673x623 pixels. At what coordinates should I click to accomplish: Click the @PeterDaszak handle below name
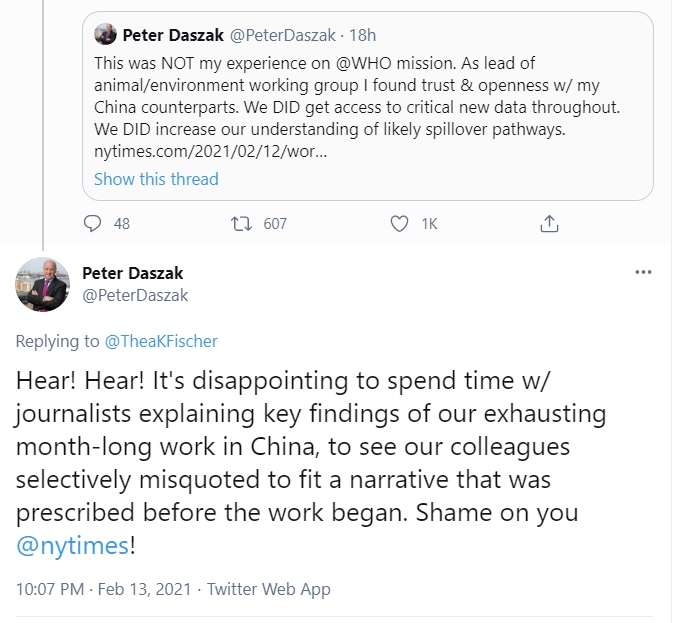tap(134, 295)
